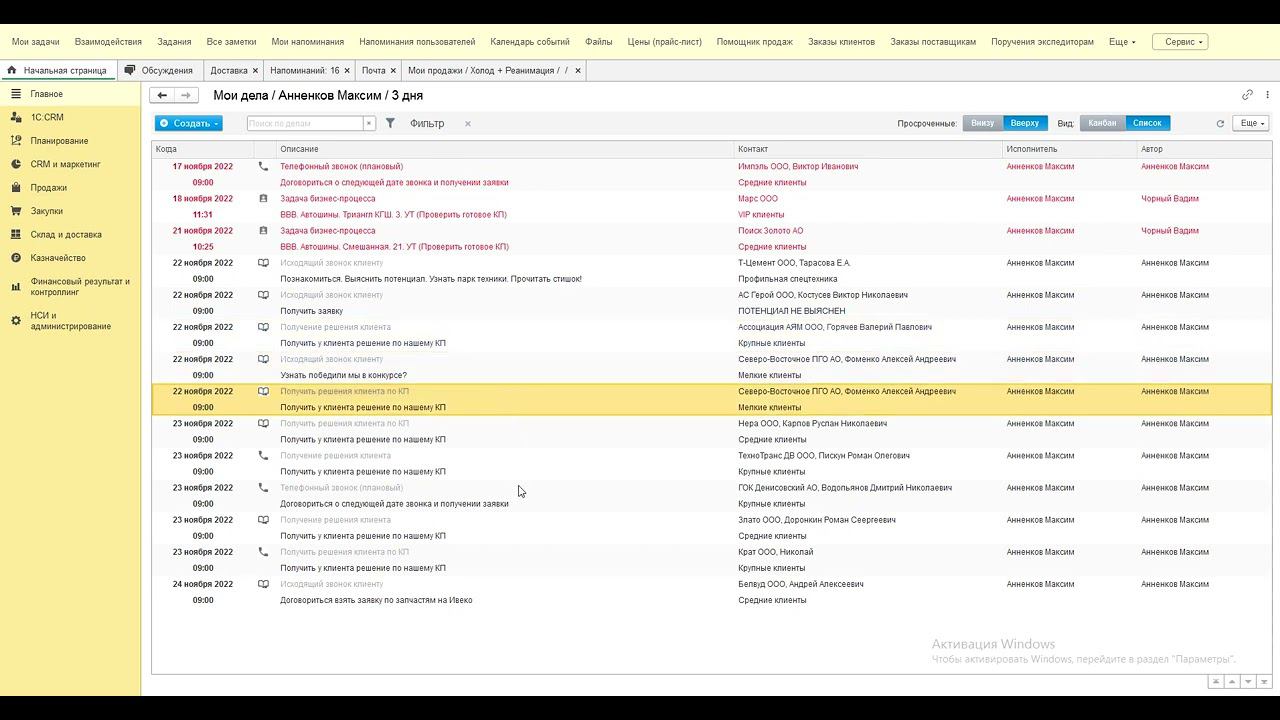Close the Мои продажи tab

578,70
